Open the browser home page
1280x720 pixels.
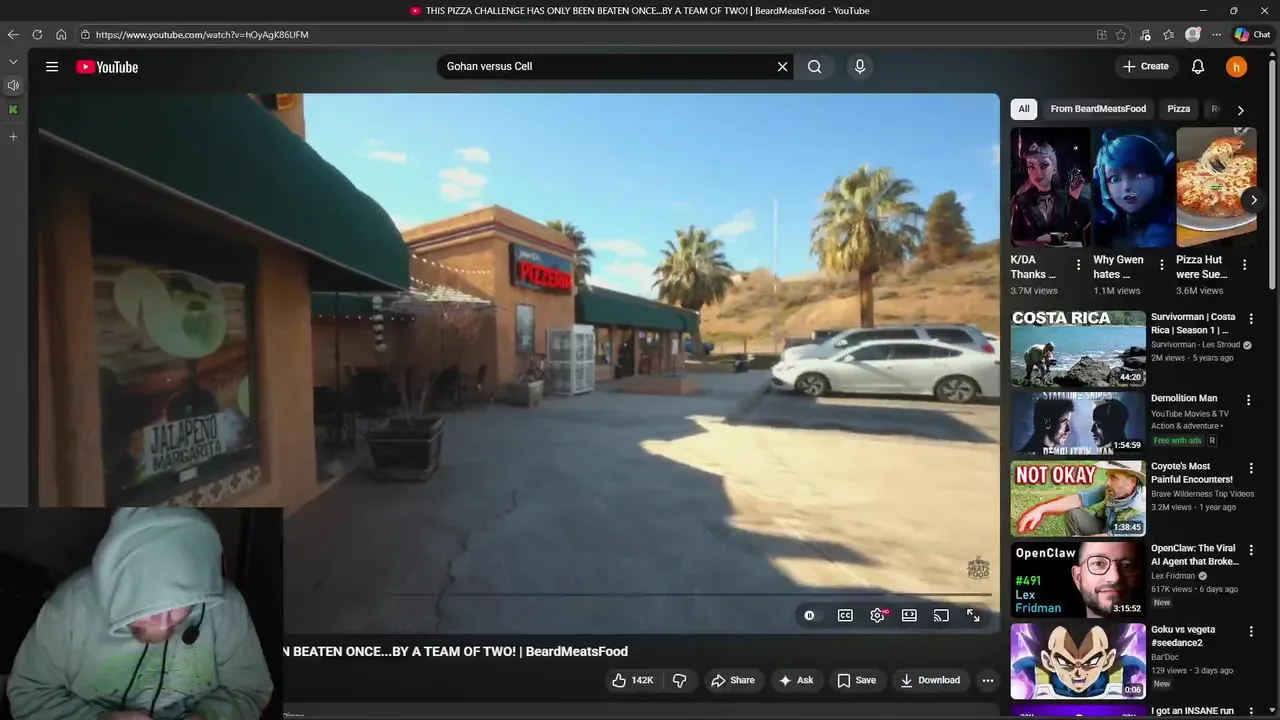click(x=61, y=34)
